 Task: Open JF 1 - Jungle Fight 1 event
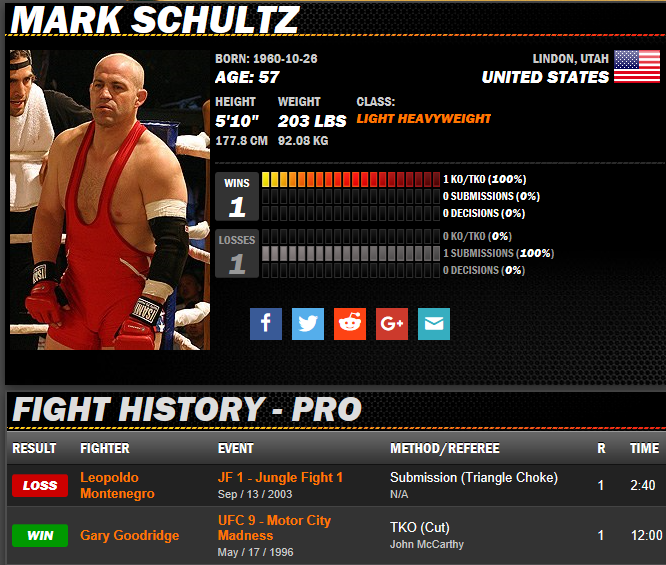(280, 477)
